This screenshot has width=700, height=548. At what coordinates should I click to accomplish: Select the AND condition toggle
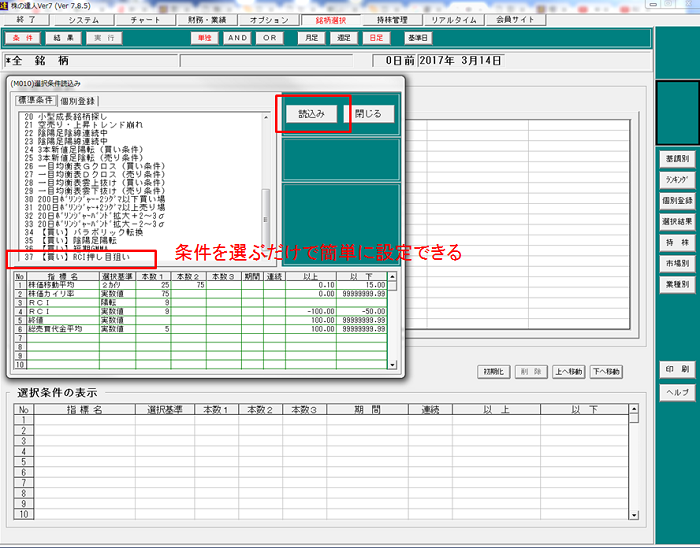(x=237, y=37)
